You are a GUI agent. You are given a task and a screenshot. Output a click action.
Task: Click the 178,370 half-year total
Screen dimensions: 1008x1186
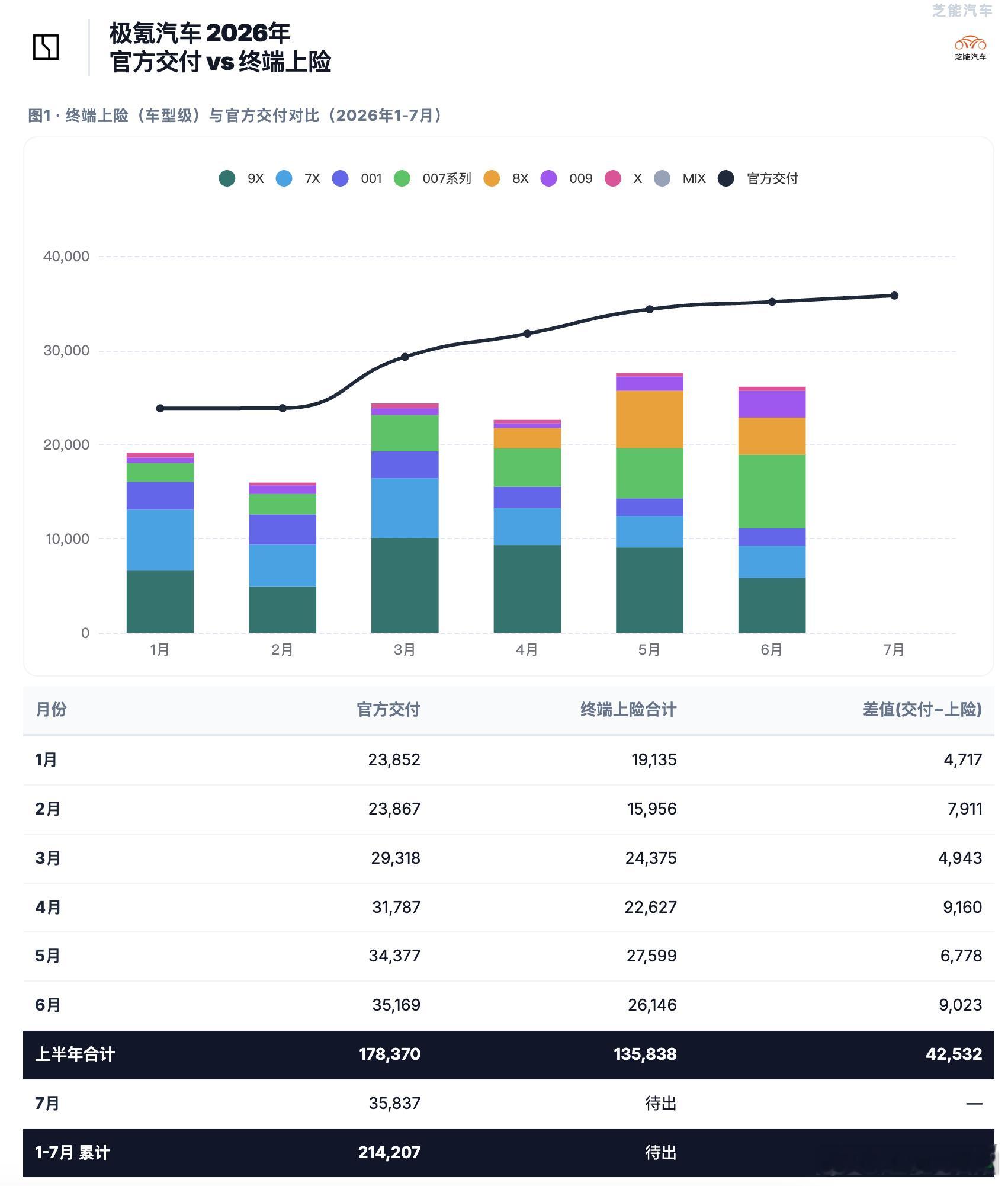(390, 1054)
